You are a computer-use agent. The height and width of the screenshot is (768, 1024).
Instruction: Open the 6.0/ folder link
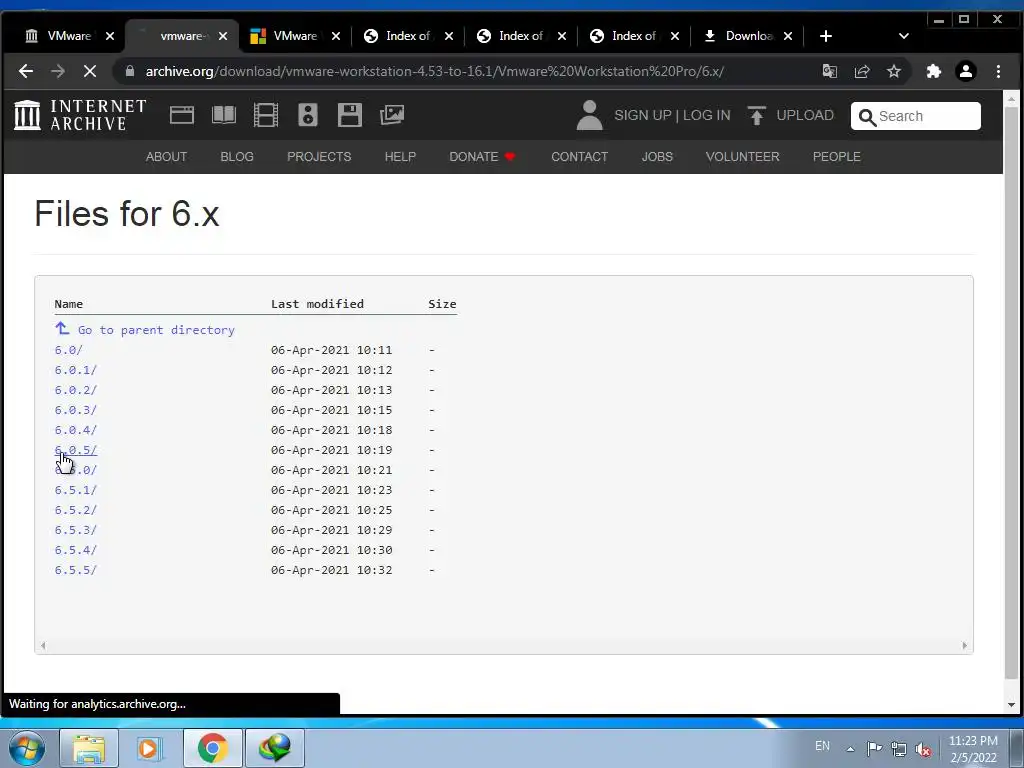(69, 350)
